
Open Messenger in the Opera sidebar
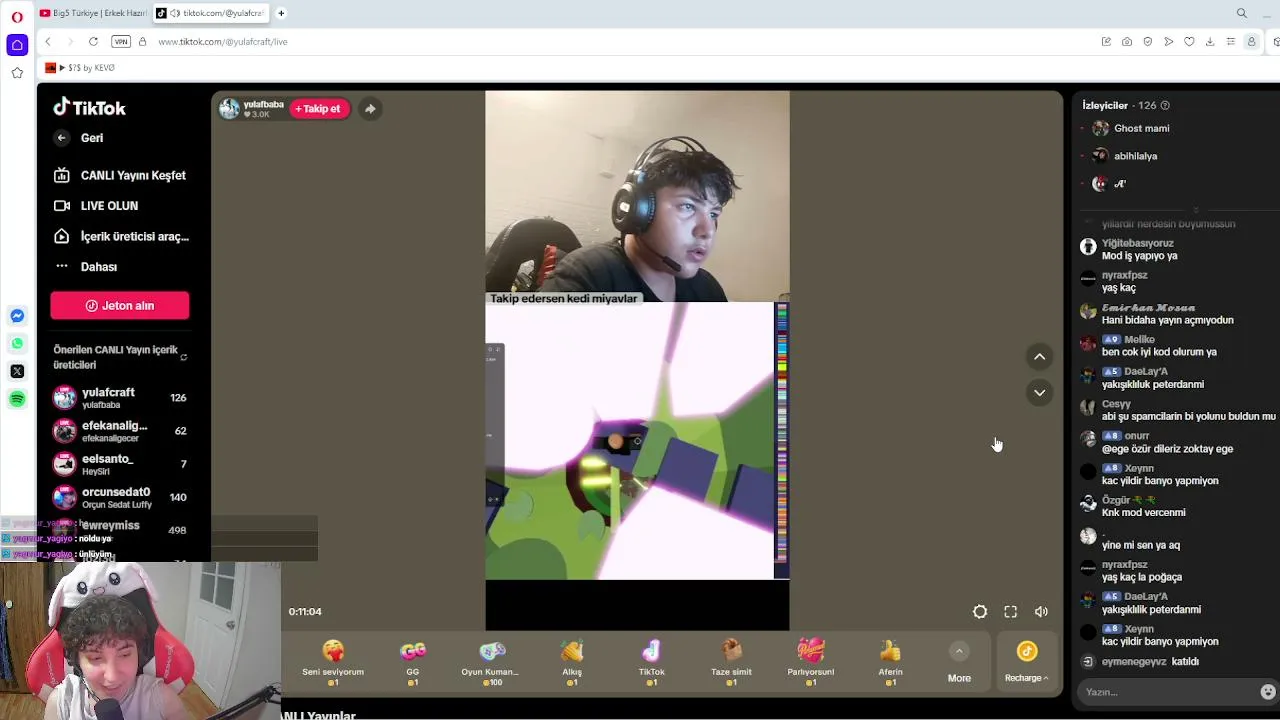17,316
